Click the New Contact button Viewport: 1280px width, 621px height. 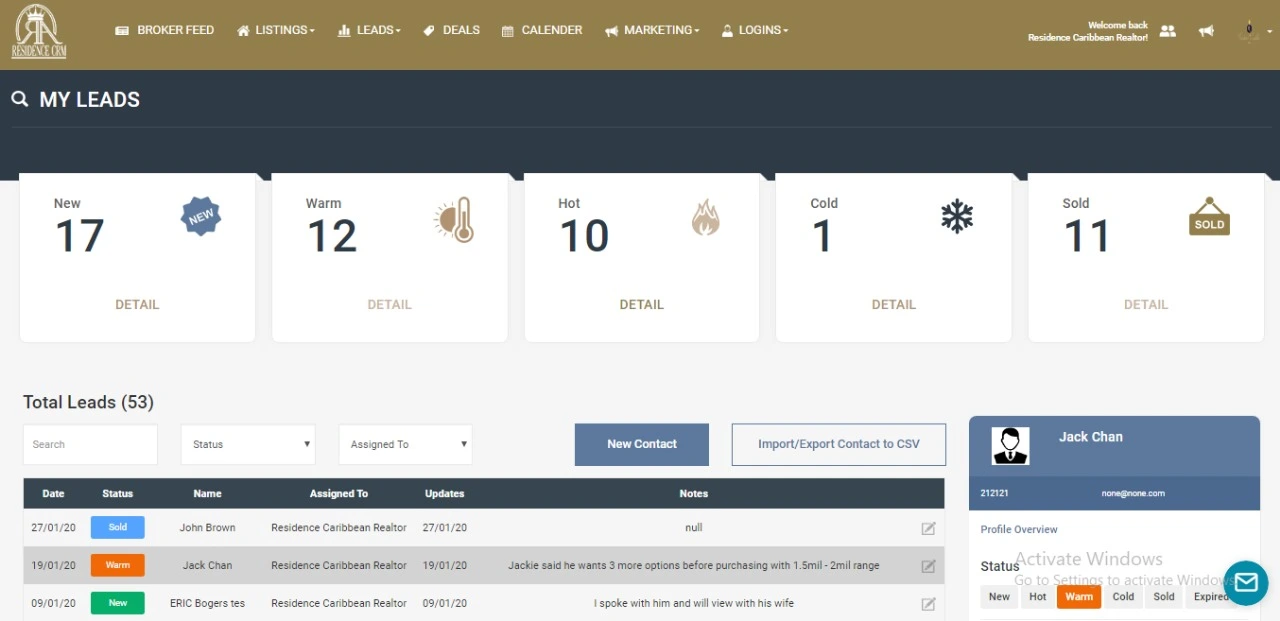click(x=641, y=445)
